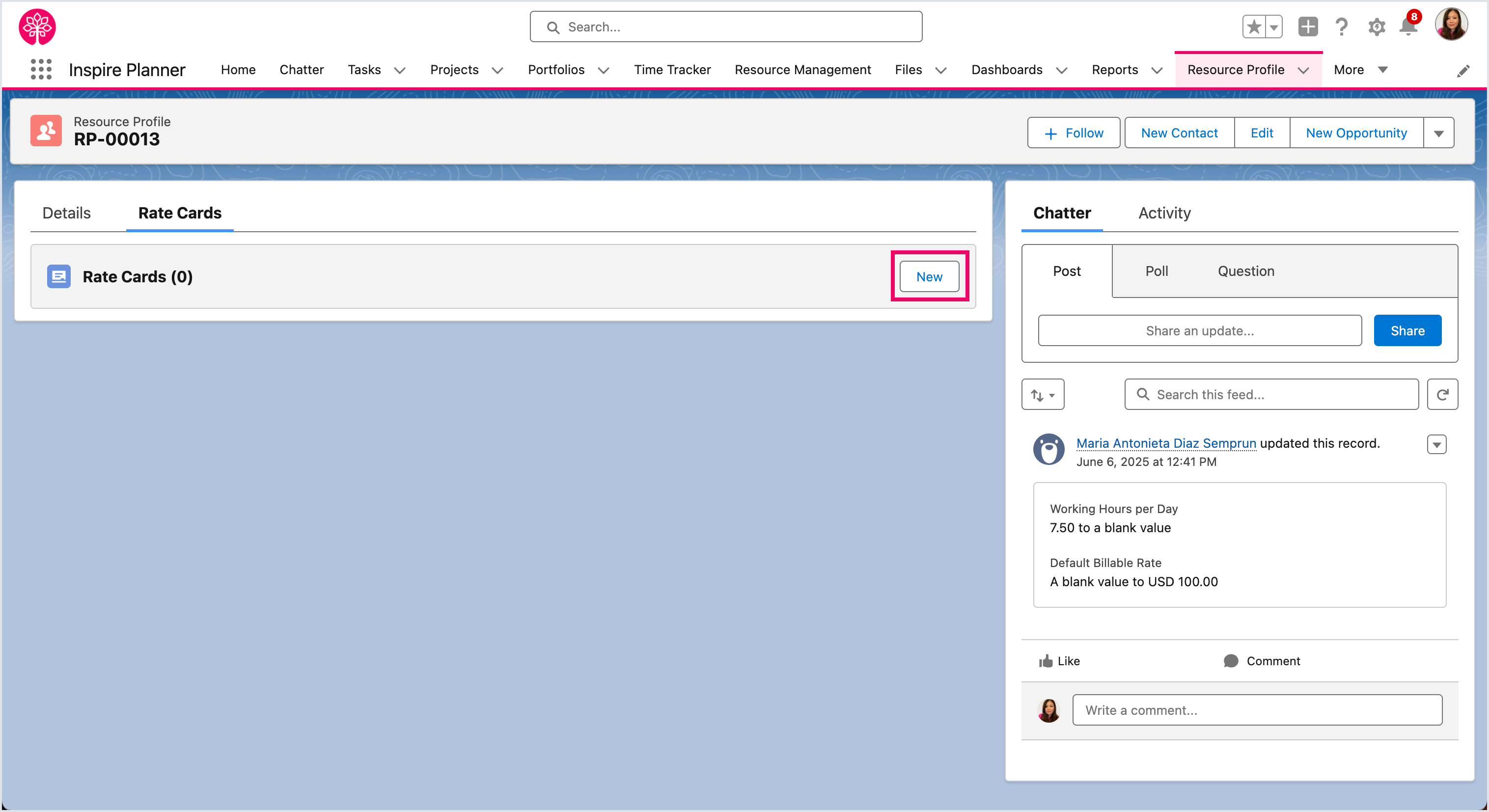The image size is (1489, 812).
Task: Open the Rate Cards (0) related list
Action: tap(138, 276)
